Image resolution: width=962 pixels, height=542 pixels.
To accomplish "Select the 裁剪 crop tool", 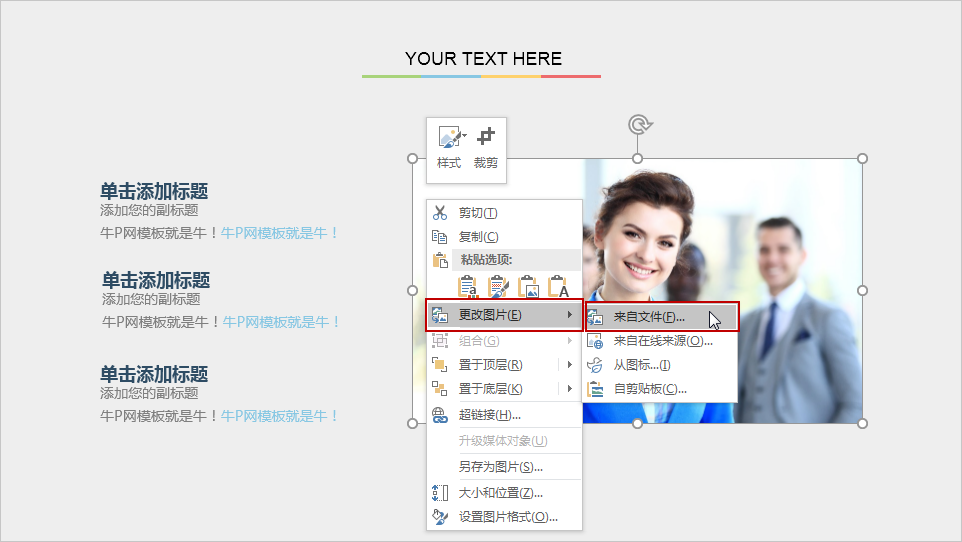I will tap(486, 136).
